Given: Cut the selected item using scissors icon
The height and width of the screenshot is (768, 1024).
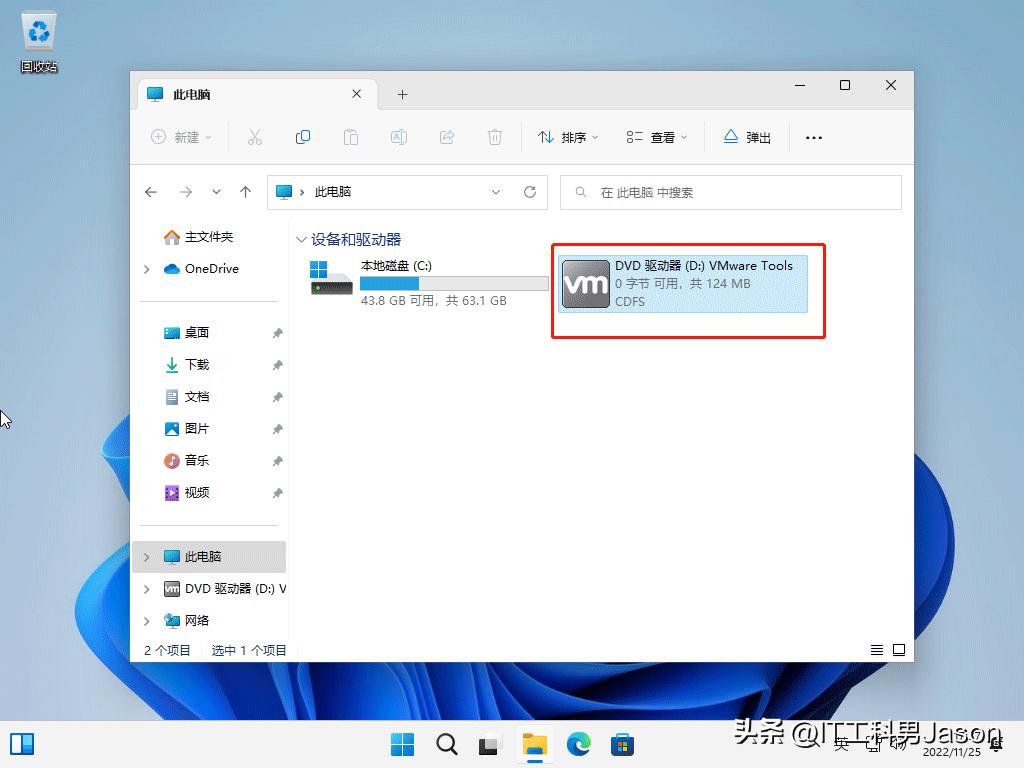Looking at the screenshot, I should 254,137.
